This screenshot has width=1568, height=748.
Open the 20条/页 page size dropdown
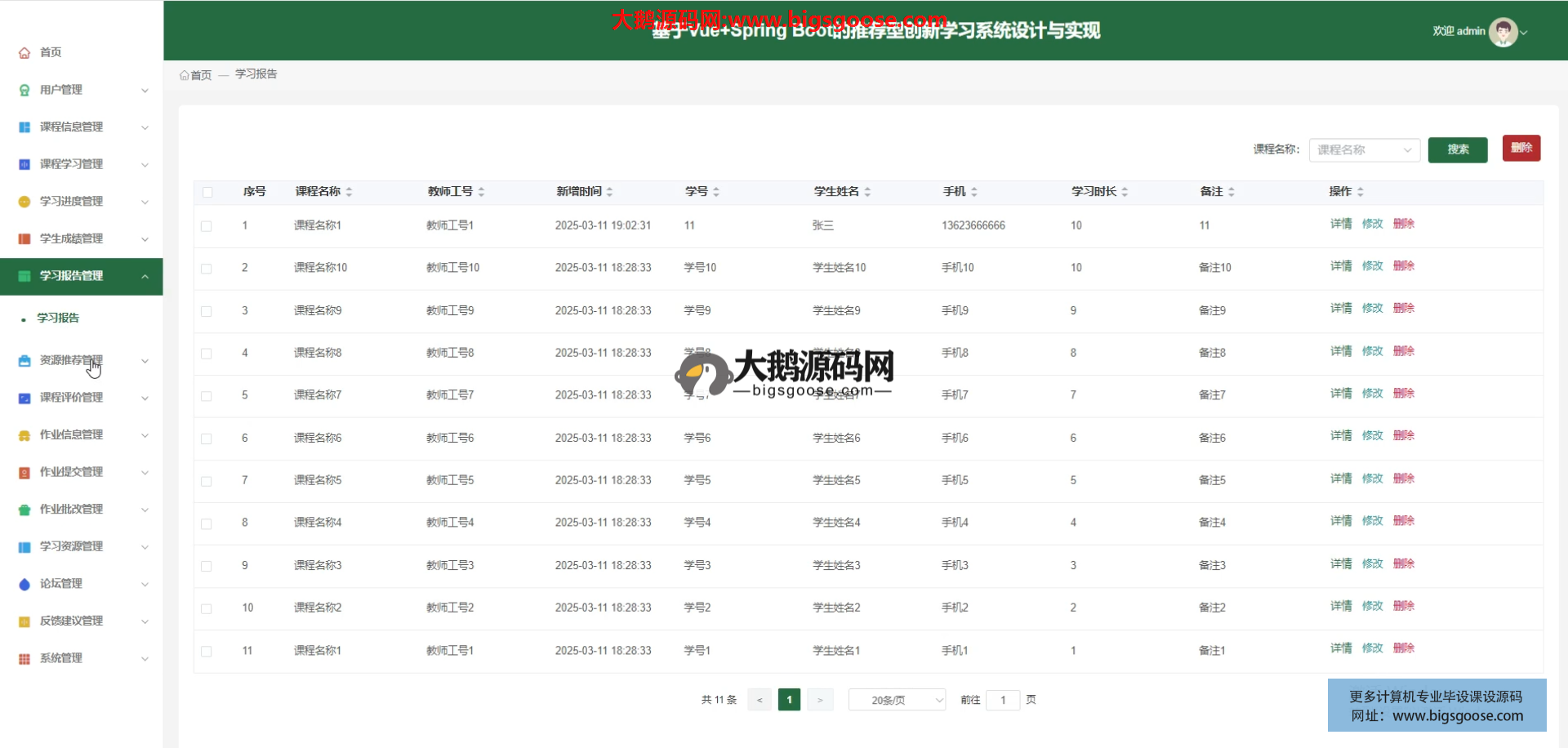pos(897,701)
